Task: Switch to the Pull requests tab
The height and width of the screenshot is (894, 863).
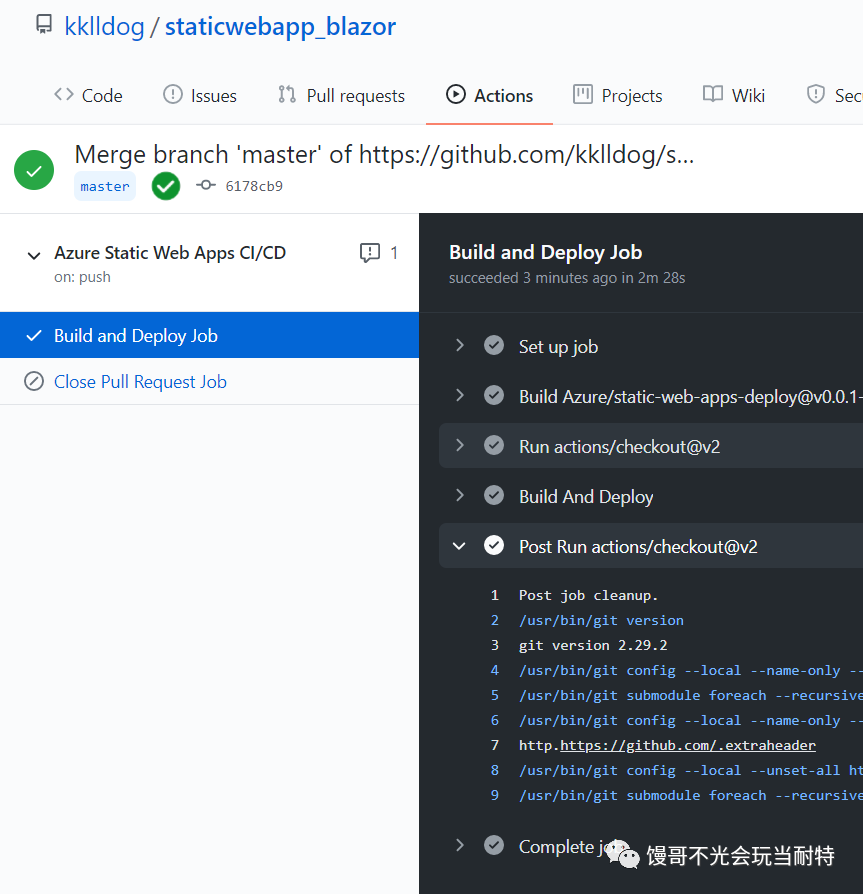Action: pyautogui.click(x=341, y=95)
